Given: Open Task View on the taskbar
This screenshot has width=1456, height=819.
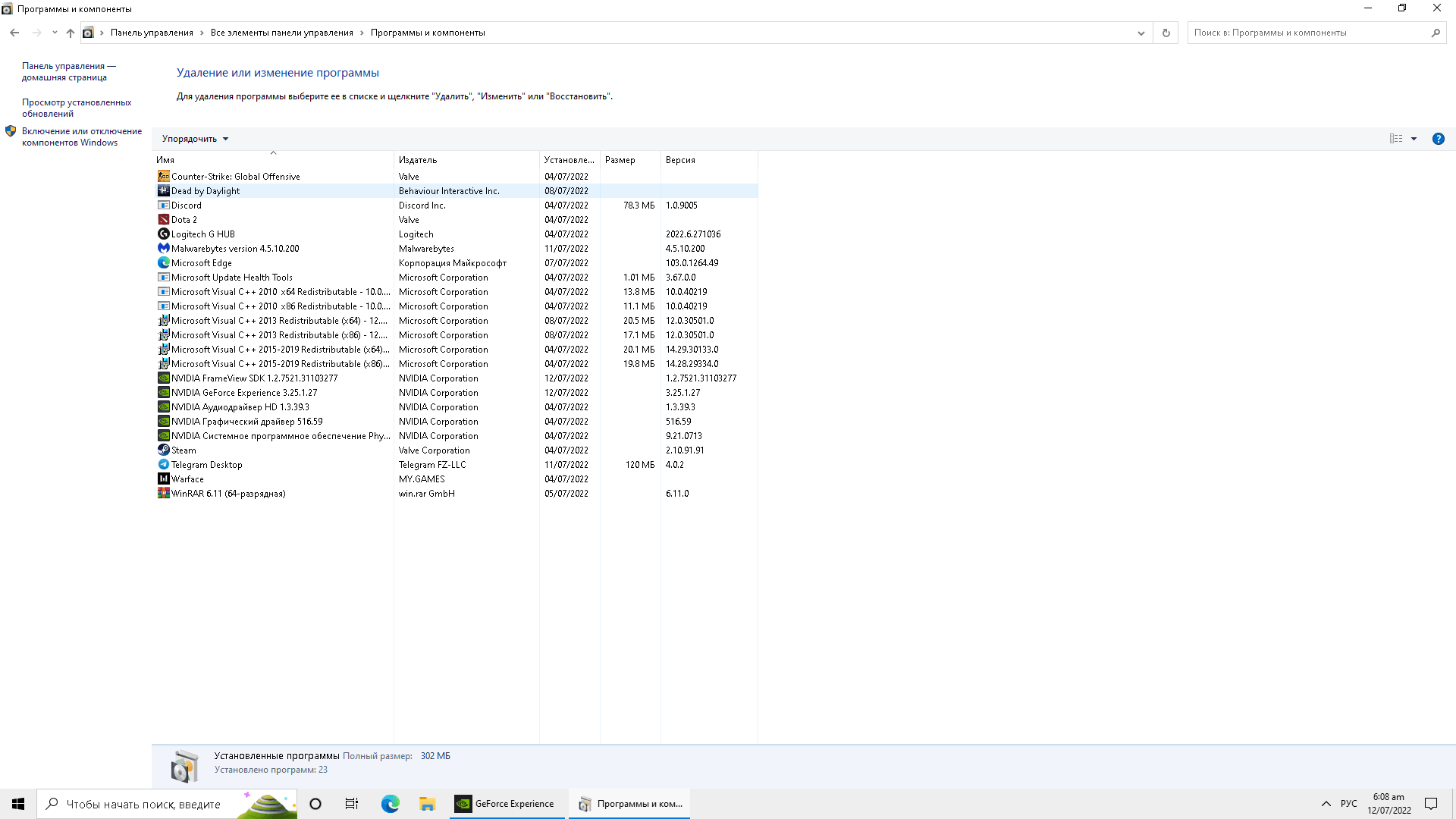Looking at the screenshot, I should point(352,804).
